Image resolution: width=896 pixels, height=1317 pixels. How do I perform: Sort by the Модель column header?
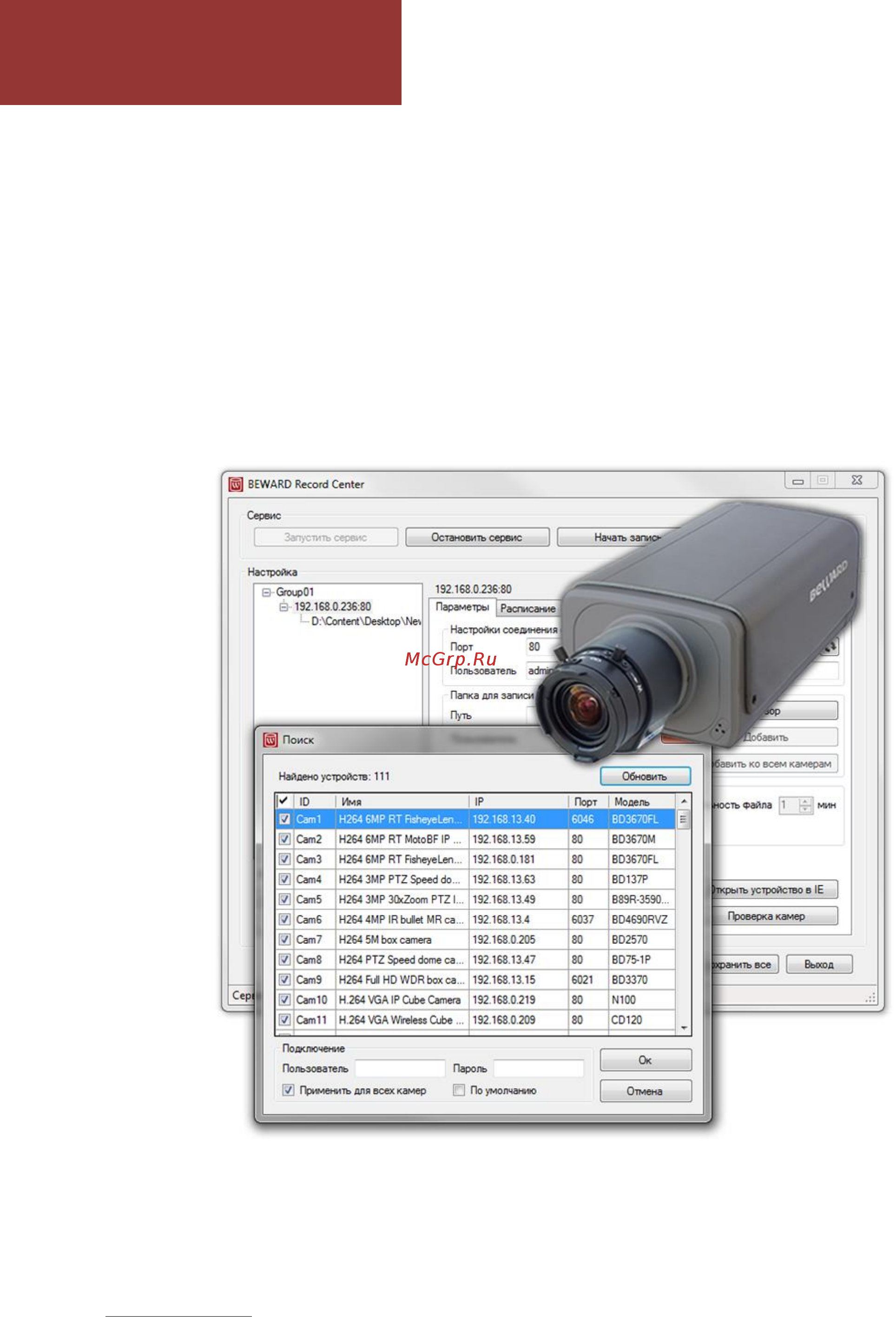point(641,802)
